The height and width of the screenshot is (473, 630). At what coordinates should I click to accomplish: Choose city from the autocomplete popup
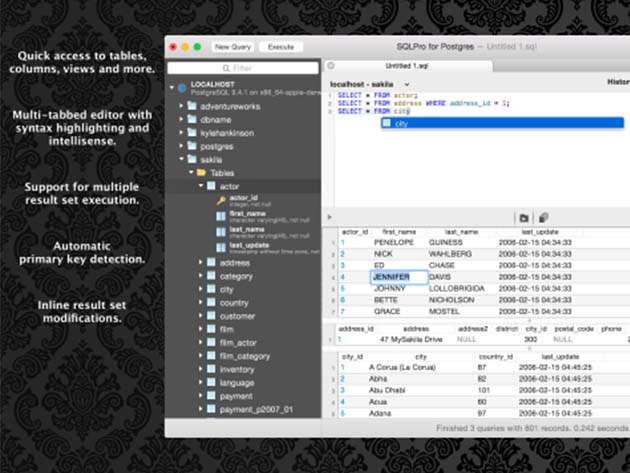(502, 123)
